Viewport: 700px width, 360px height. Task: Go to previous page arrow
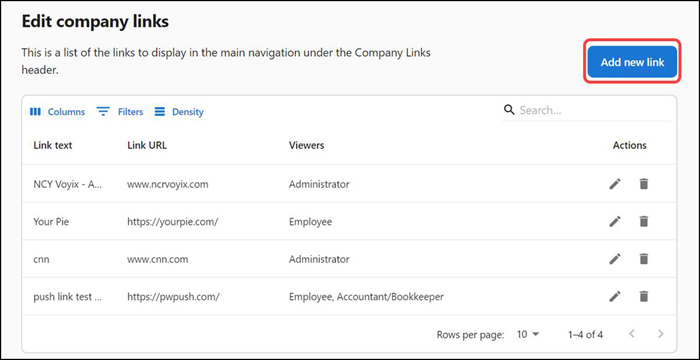pos(632,334)
